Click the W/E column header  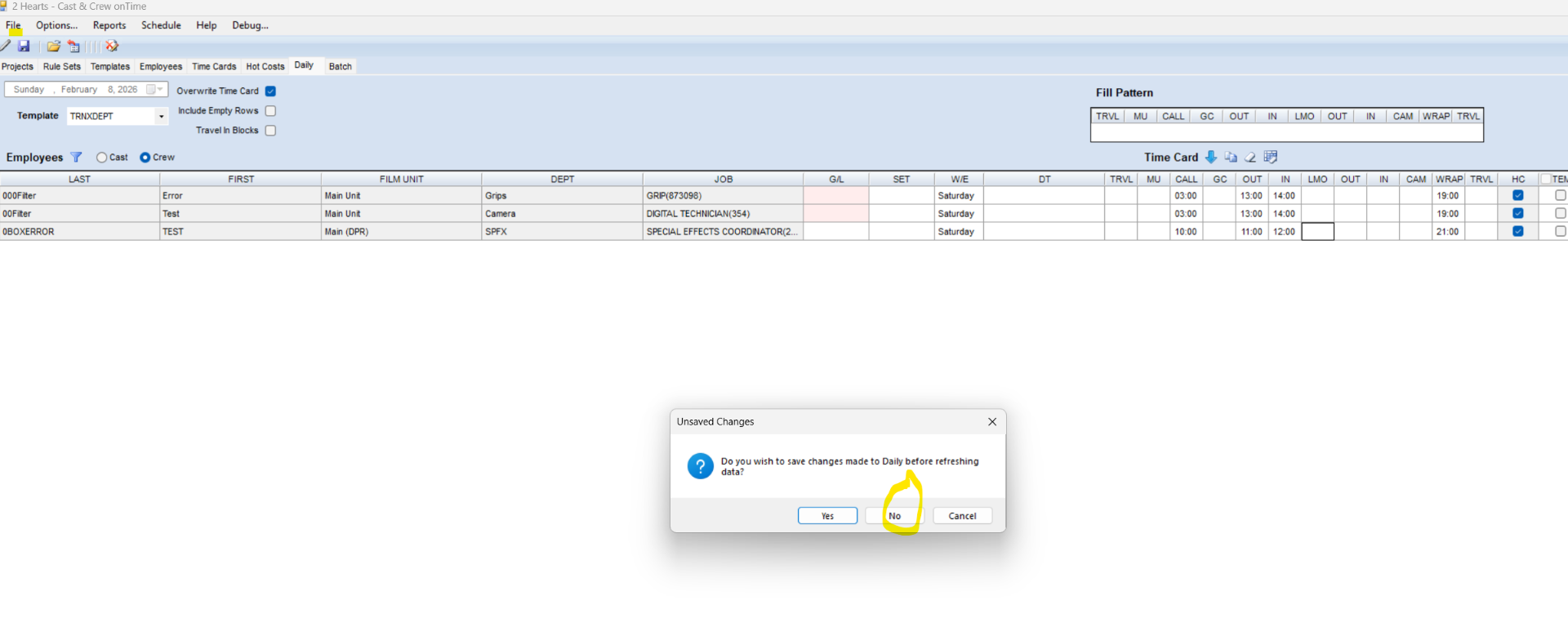(x=960, y=180)
